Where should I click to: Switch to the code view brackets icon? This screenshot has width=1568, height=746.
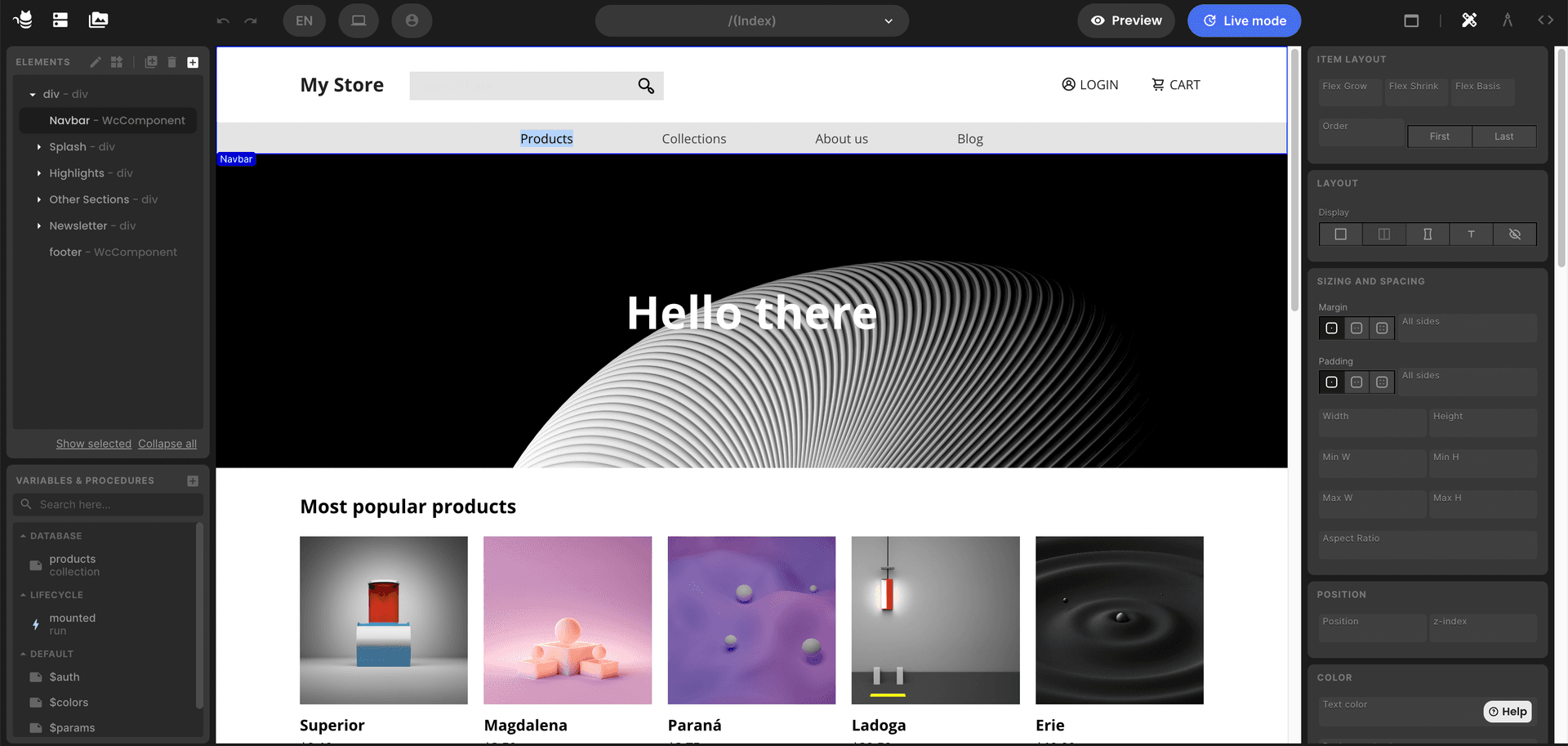tap(1545, 20)
